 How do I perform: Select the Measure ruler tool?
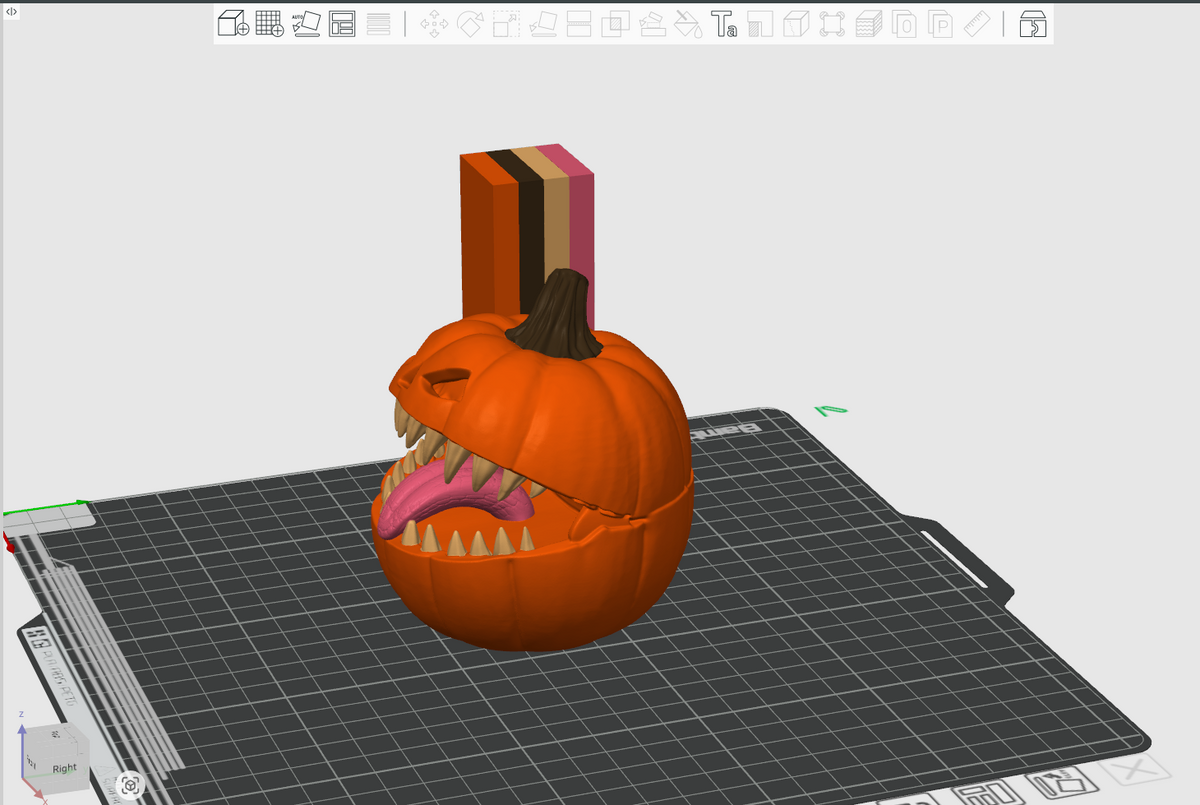(976, 24)
